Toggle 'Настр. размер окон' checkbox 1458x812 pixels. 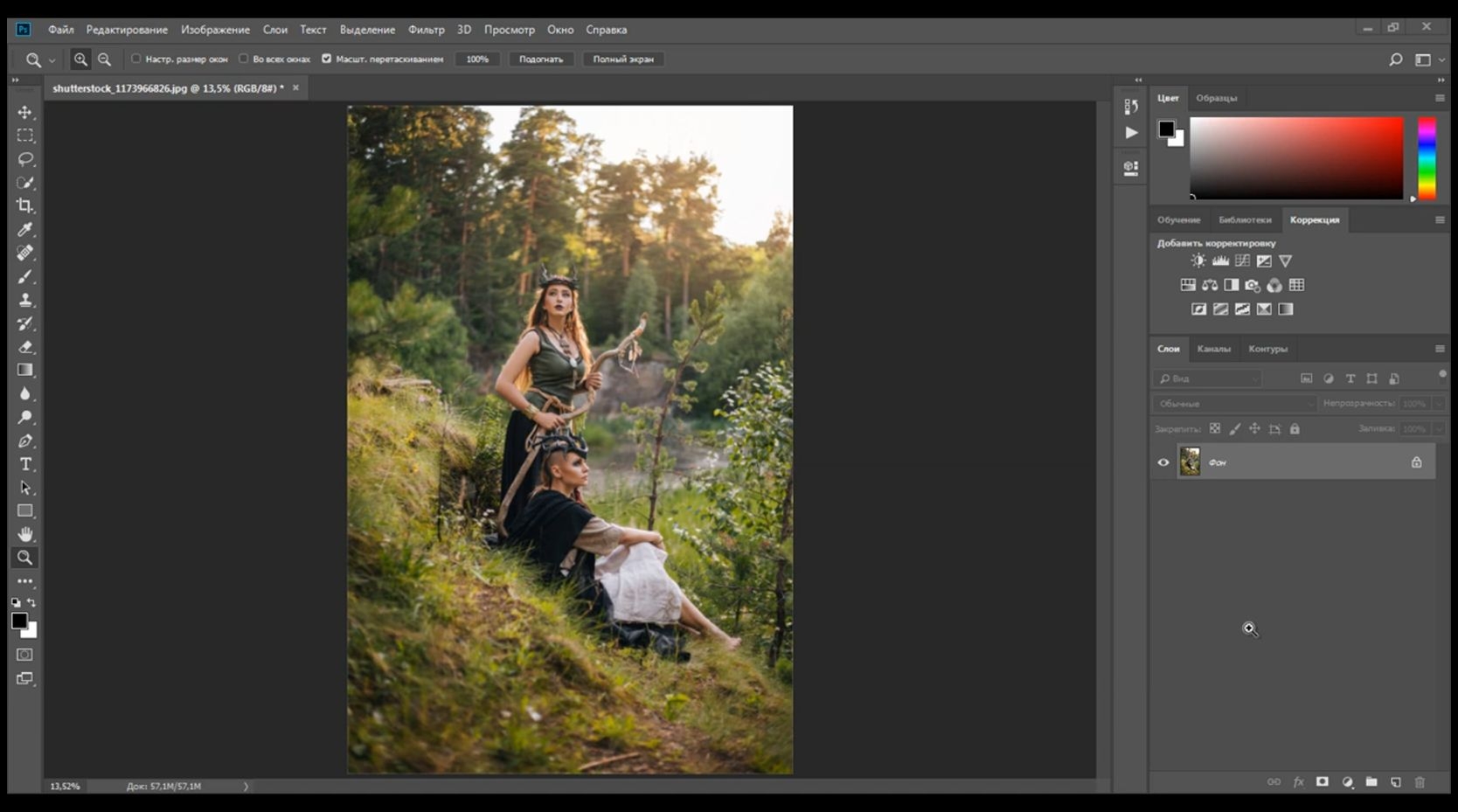[x=135, y=59]
